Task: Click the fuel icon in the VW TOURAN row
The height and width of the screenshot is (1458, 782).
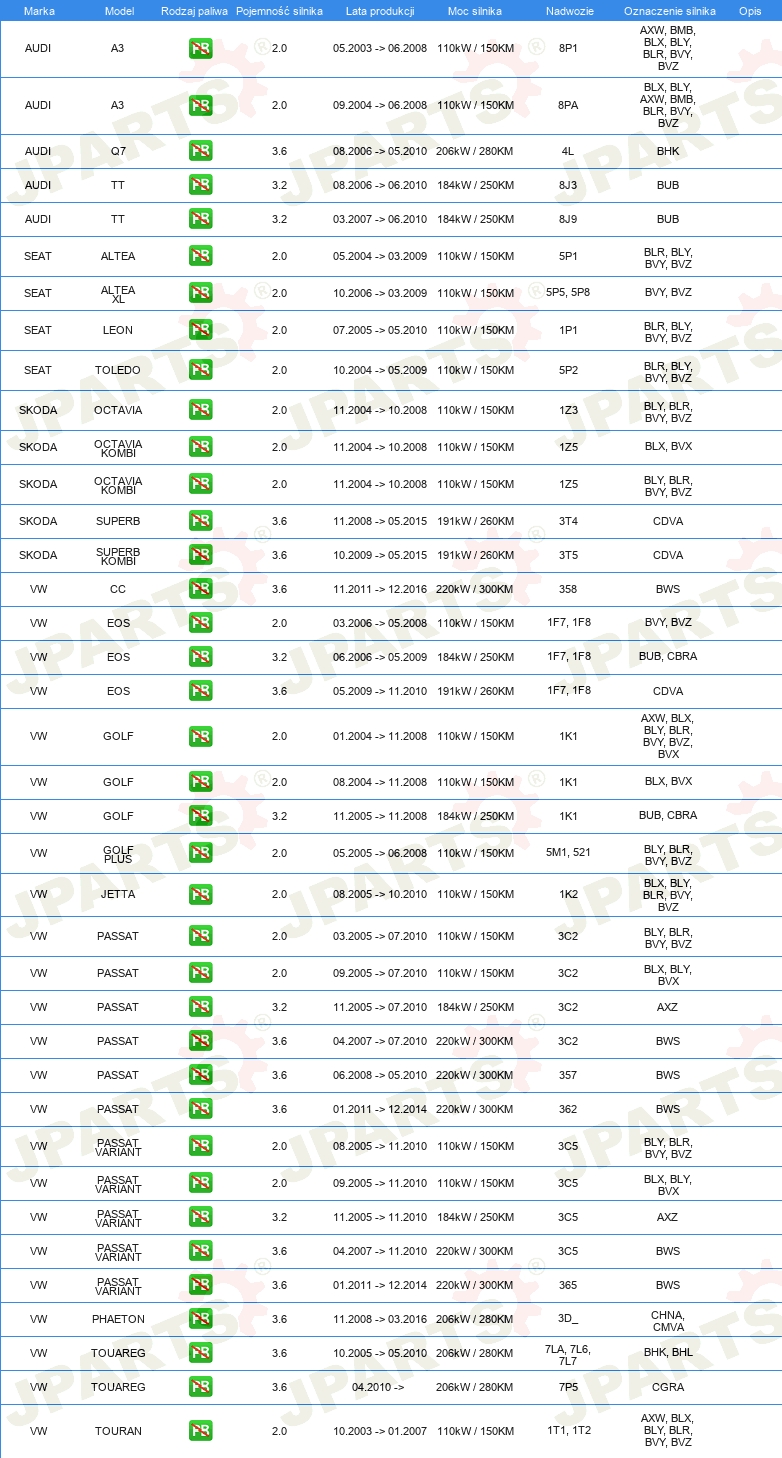Action: [x=200, y=1431]
